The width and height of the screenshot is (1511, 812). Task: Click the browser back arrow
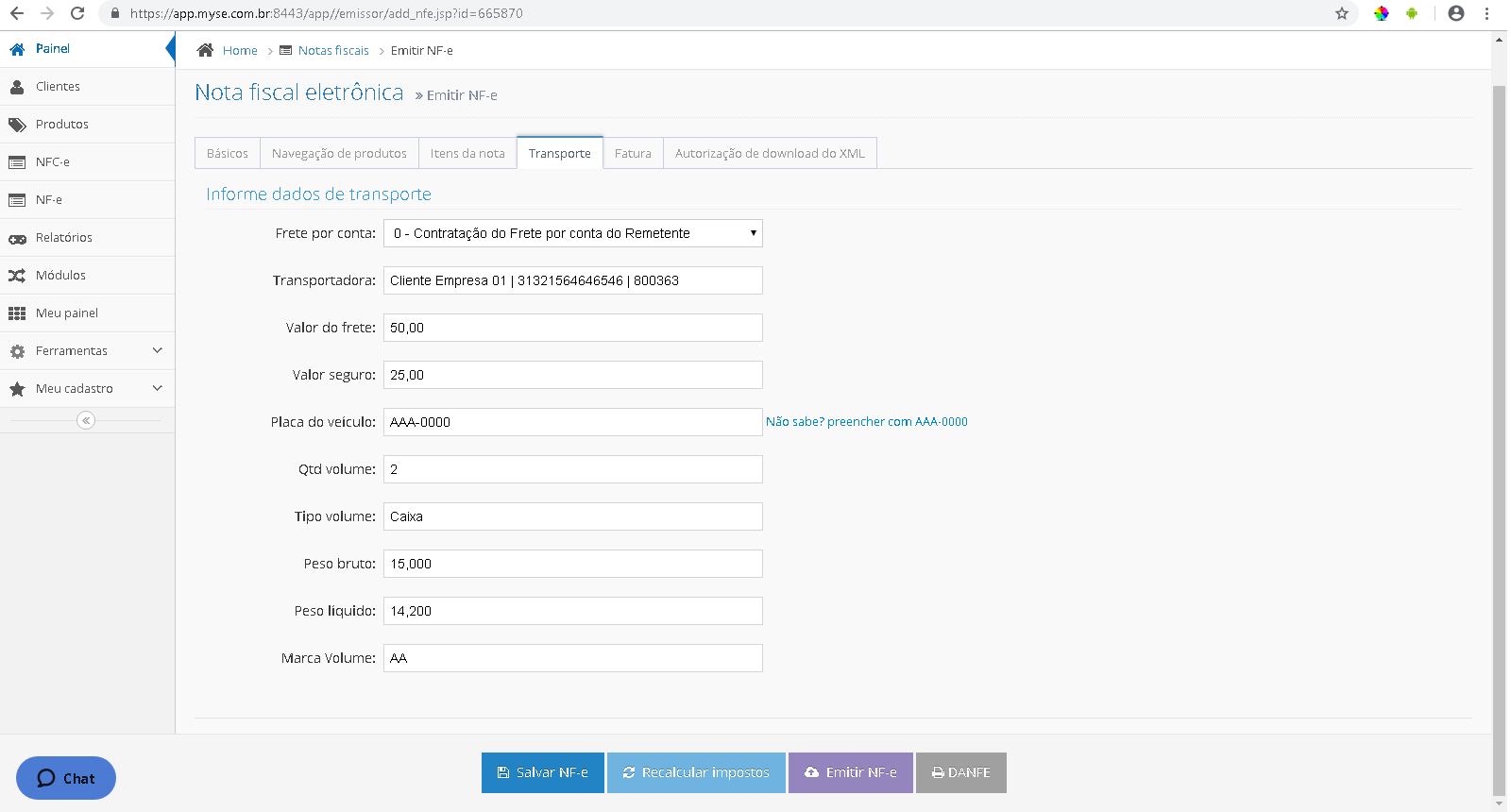point(17,13)
